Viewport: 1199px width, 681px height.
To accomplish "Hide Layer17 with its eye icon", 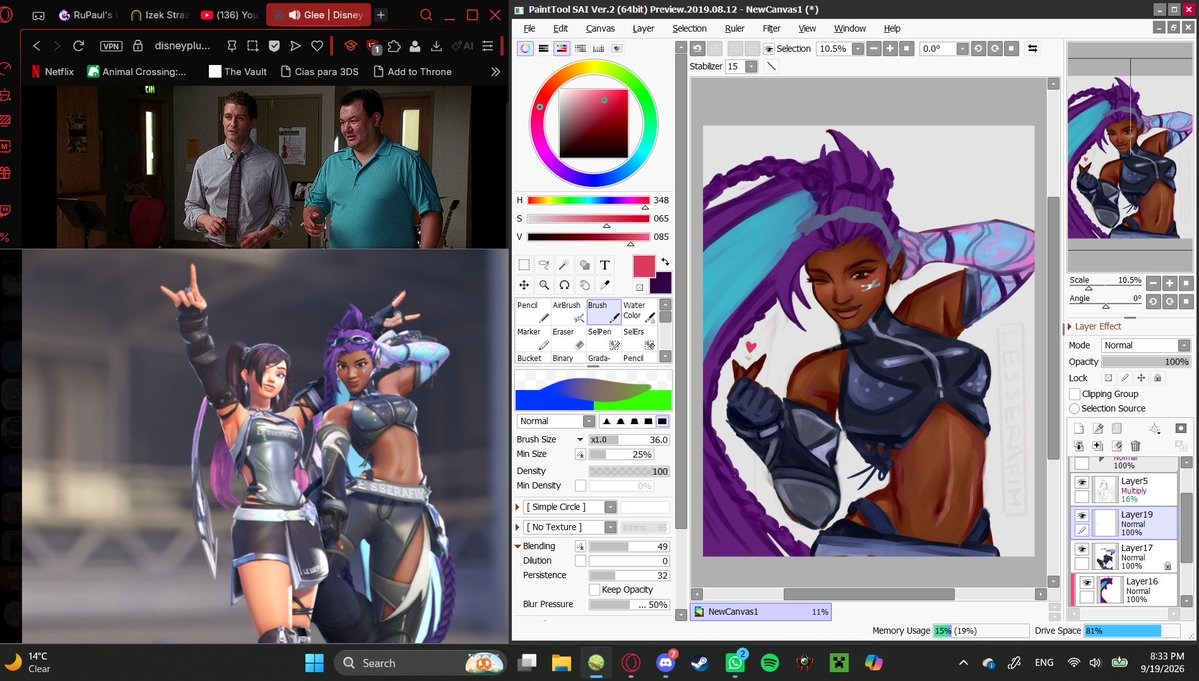I will pyautogui.click(x=1081, y=549).
